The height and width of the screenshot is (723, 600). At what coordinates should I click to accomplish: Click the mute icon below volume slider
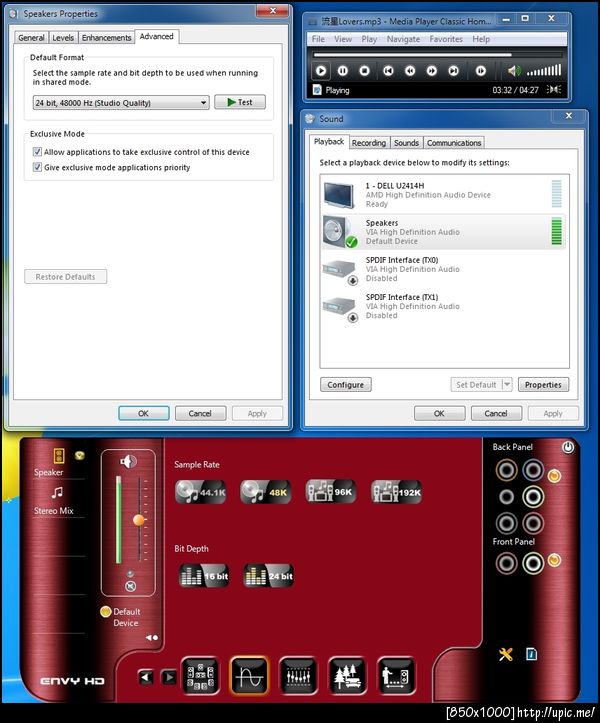point(131,586)
